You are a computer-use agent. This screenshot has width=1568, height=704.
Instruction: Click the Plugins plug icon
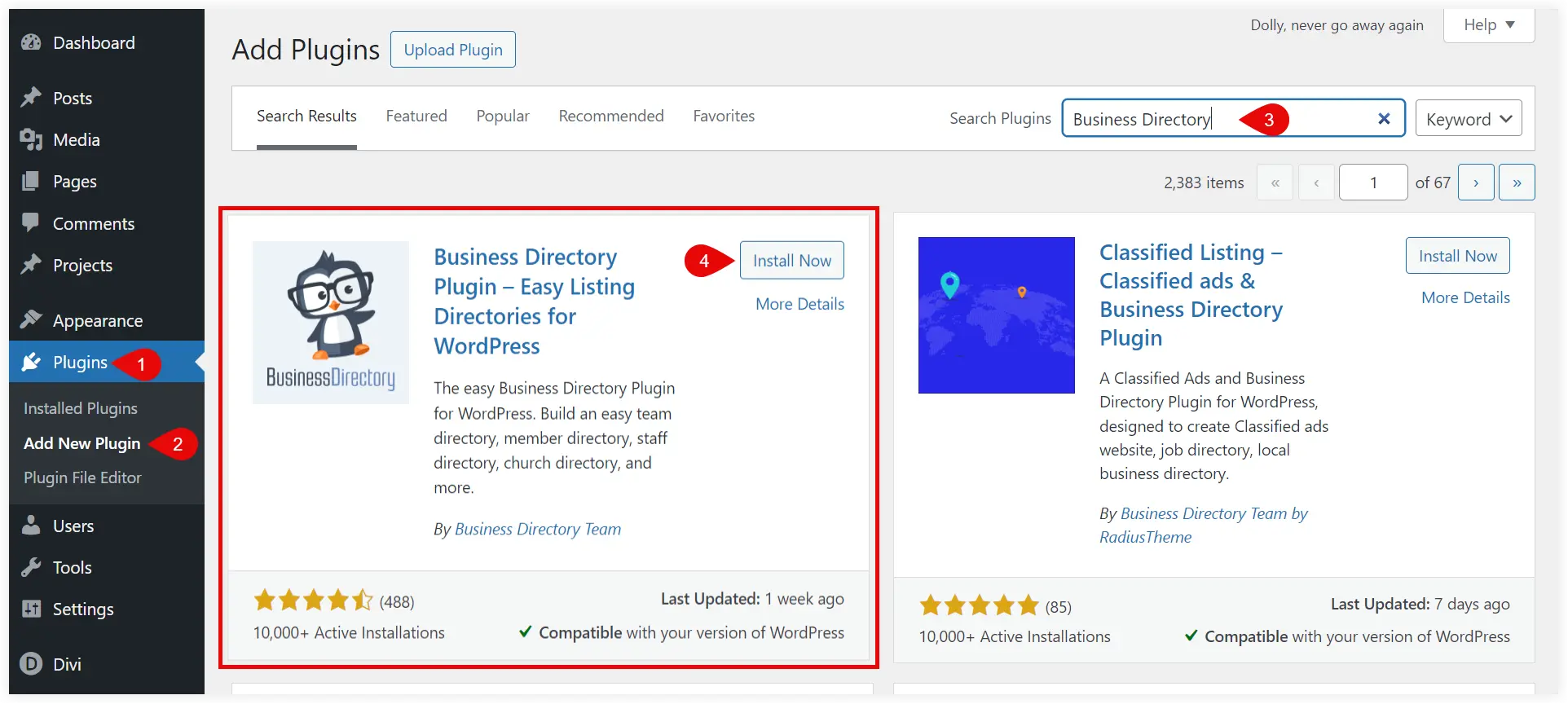(x=31, y=362)
